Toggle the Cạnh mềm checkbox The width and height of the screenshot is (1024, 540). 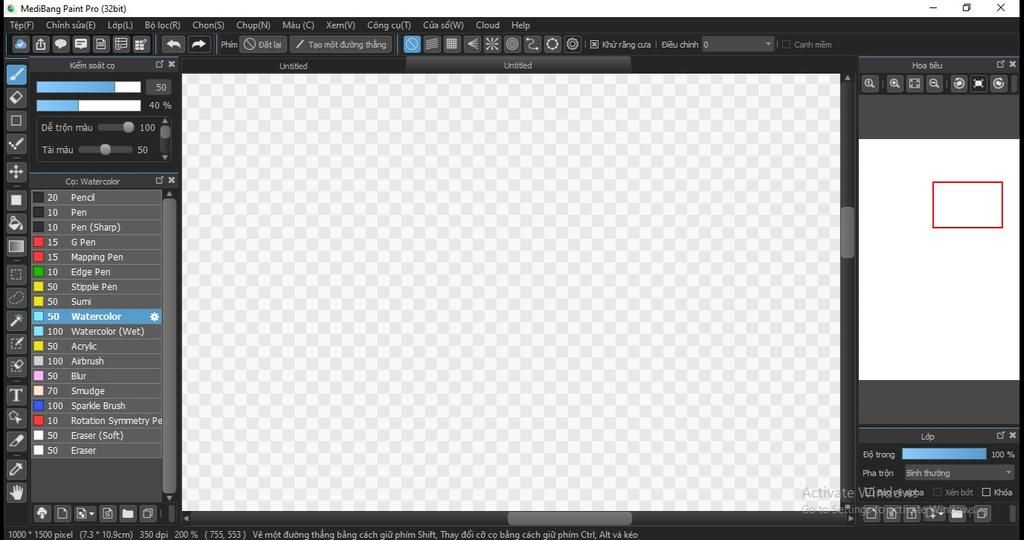pyautogui.click(x=786, y=44)
